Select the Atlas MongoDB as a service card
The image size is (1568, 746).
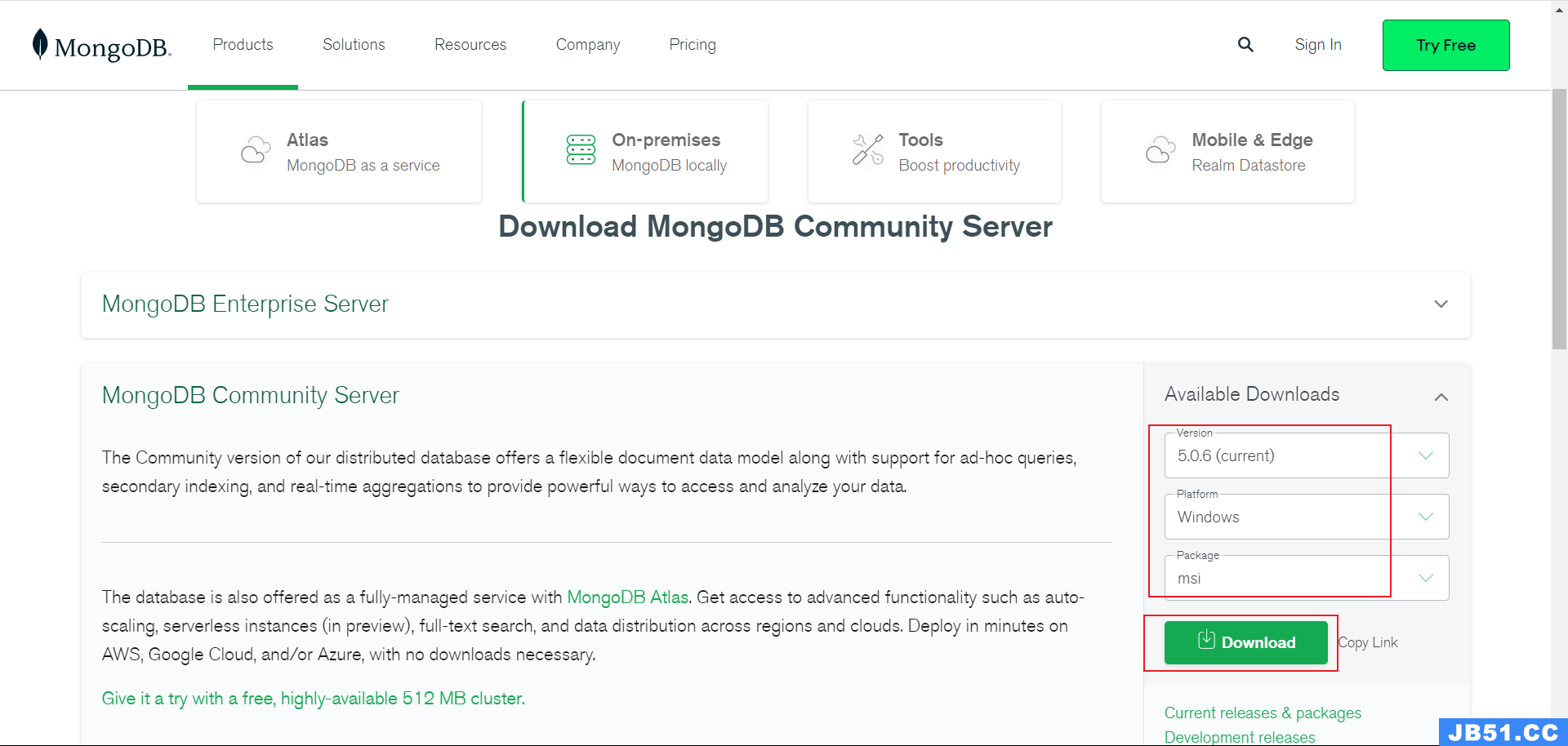coord(339,152)
